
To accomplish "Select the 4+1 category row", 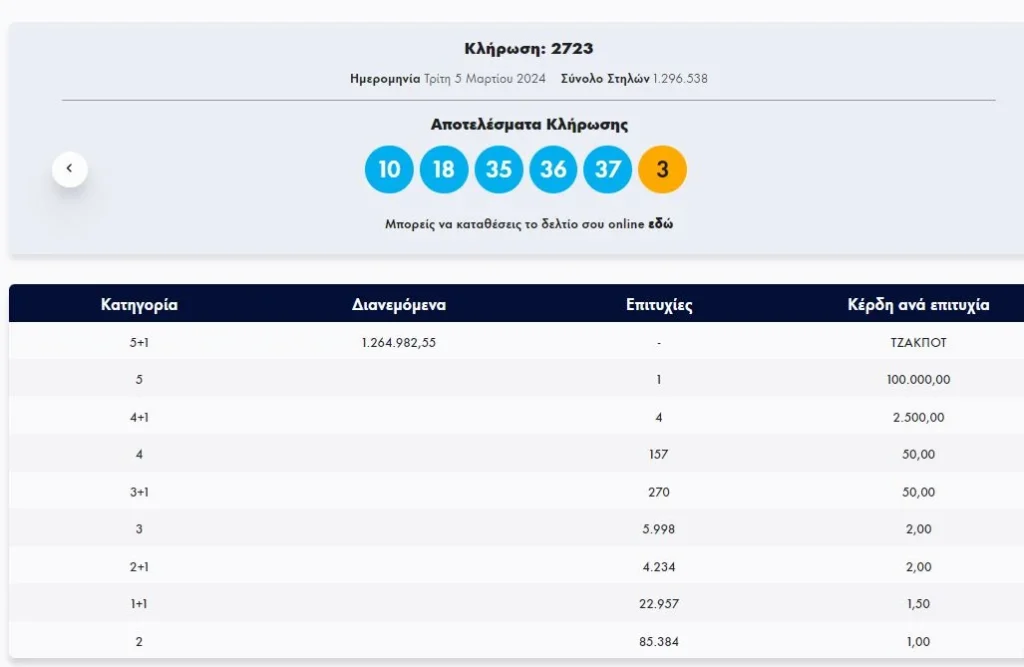I will coord(139,417).
